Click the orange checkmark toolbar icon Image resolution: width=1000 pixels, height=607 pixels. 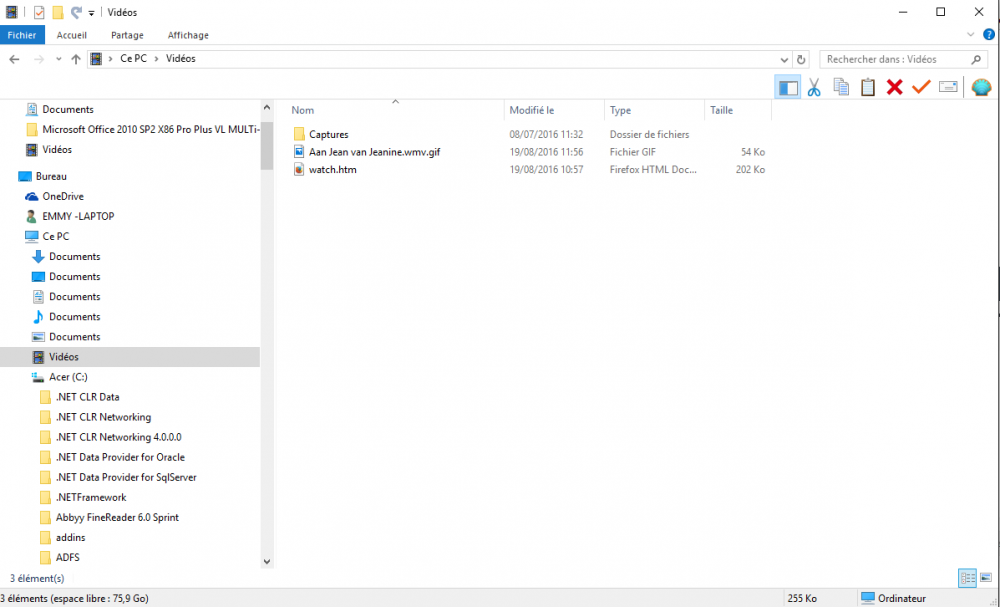(x=921, y=87)
